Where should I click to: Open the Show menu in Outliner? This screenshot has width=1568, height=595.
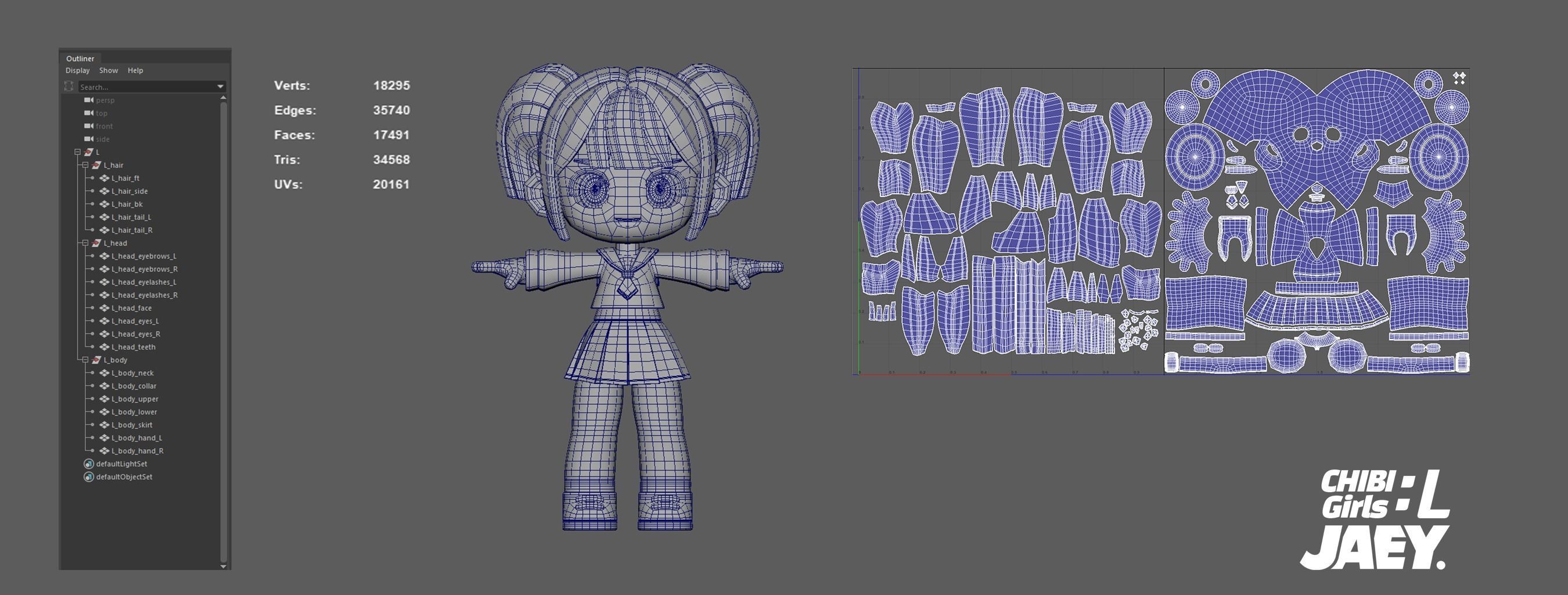pos(109,71)
